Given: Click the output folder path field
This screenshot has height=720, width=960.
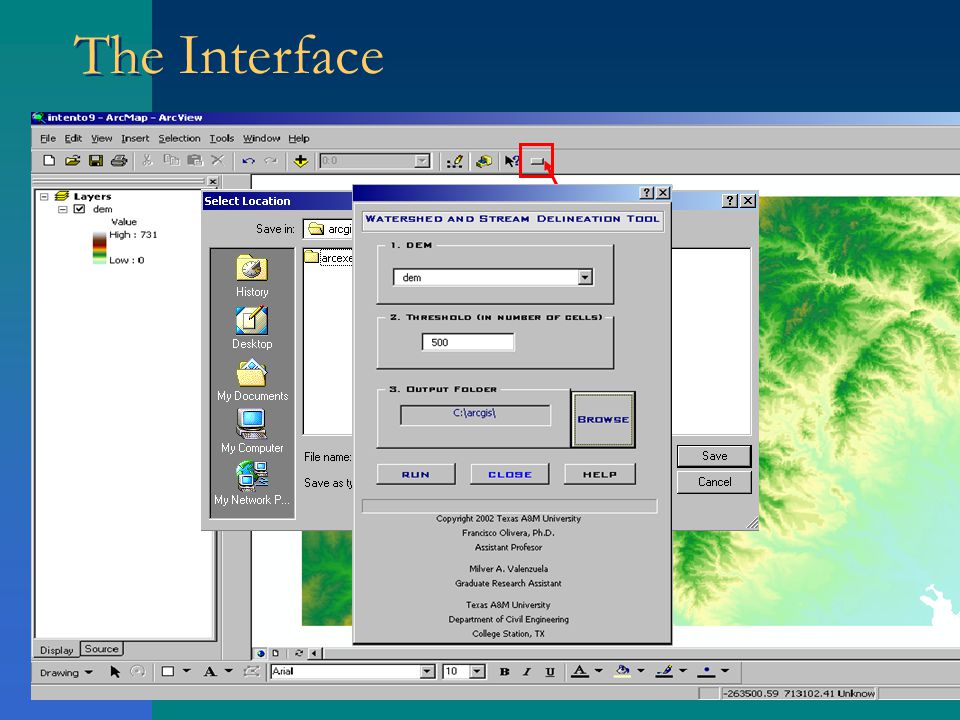Looking at the screenshot, I should [475, 414].
